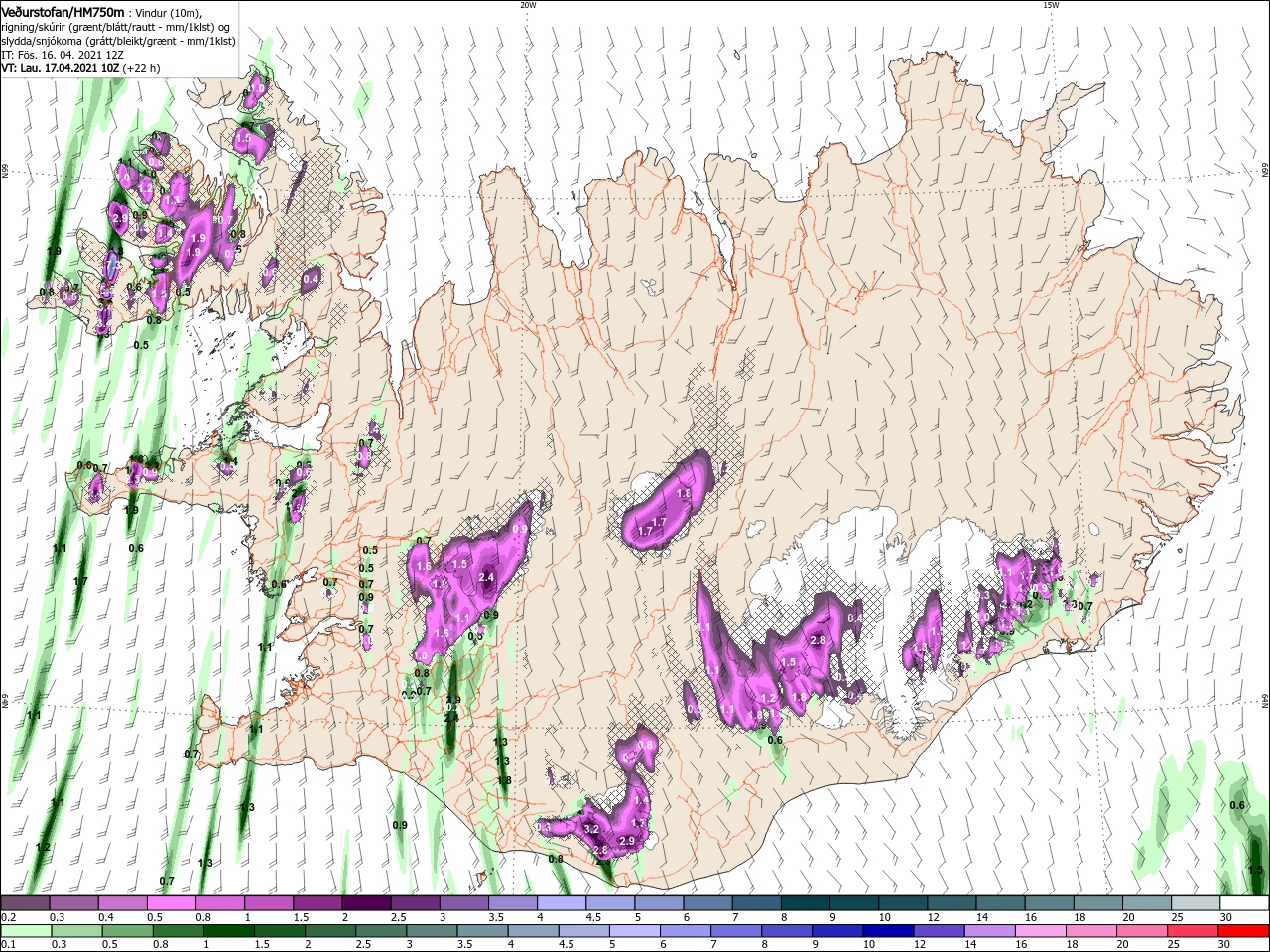Viewport: 1270px width, 952px height.
Task: Pick the violet 12–14 rain legend swatch
Action: click(938, 931)
